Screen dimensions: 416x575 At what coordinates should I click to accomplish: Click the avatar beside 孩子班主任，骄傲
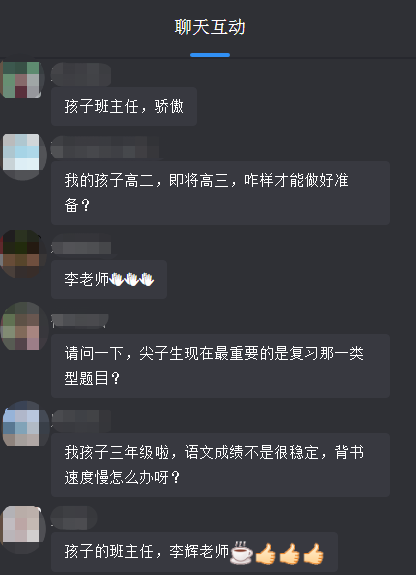coord(21,80)
